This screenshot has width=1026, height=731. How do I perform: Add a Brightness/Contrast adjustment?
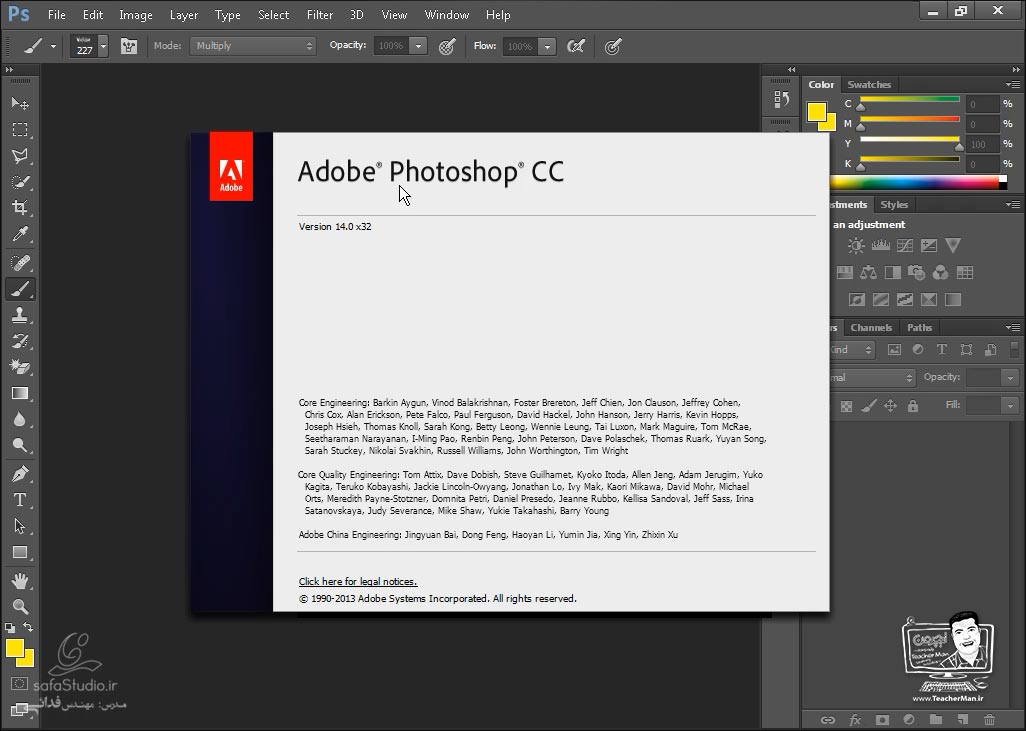click(x=855, y=245)
